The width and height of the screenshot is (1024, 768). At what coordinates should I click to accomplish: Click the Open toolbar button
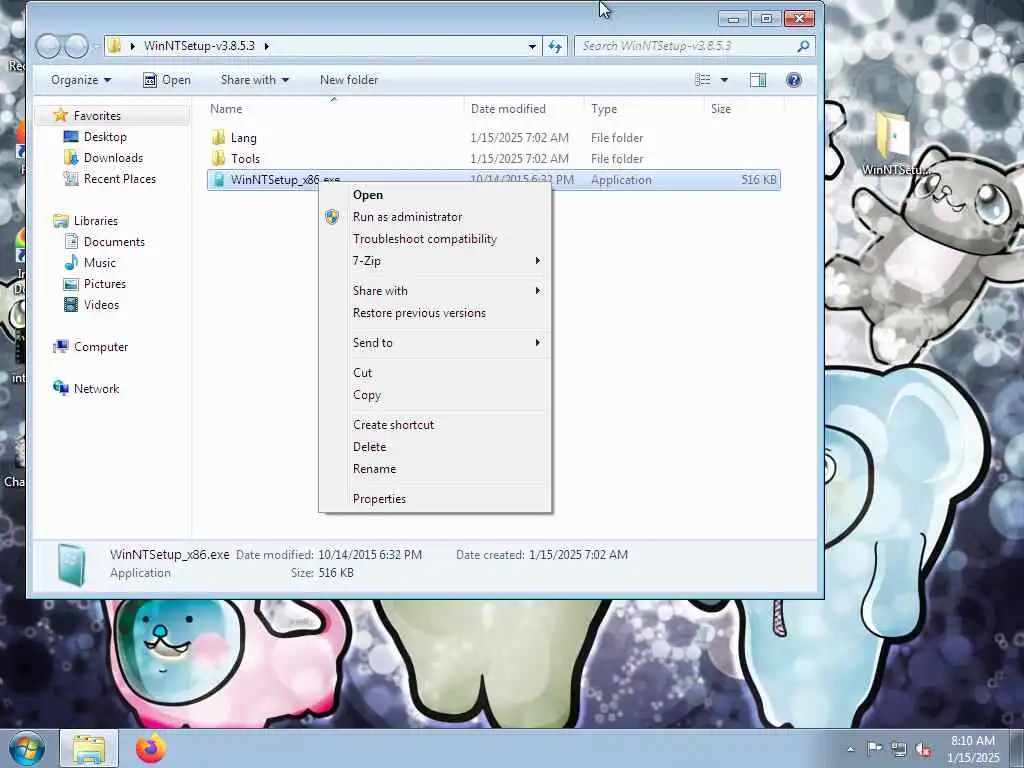point(167,80)
